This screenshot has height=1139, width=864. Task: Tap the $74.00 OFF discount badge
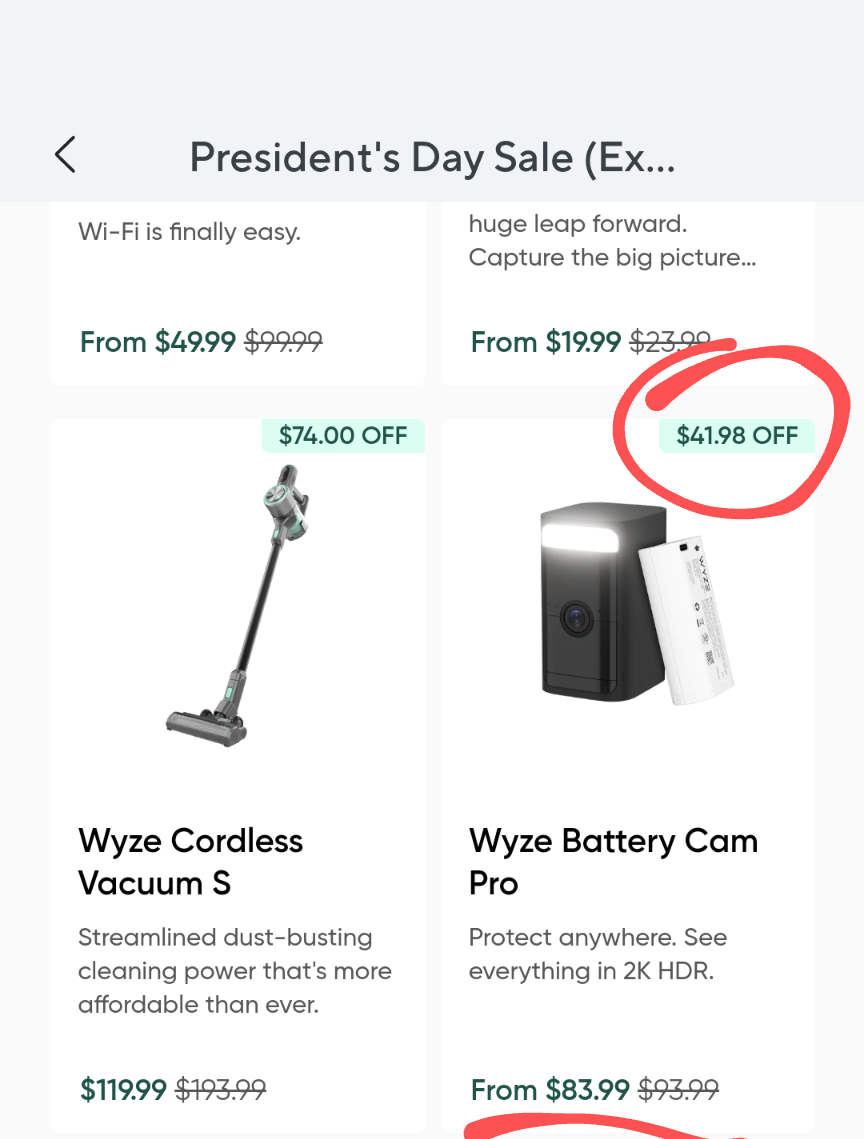coord(343,436)
